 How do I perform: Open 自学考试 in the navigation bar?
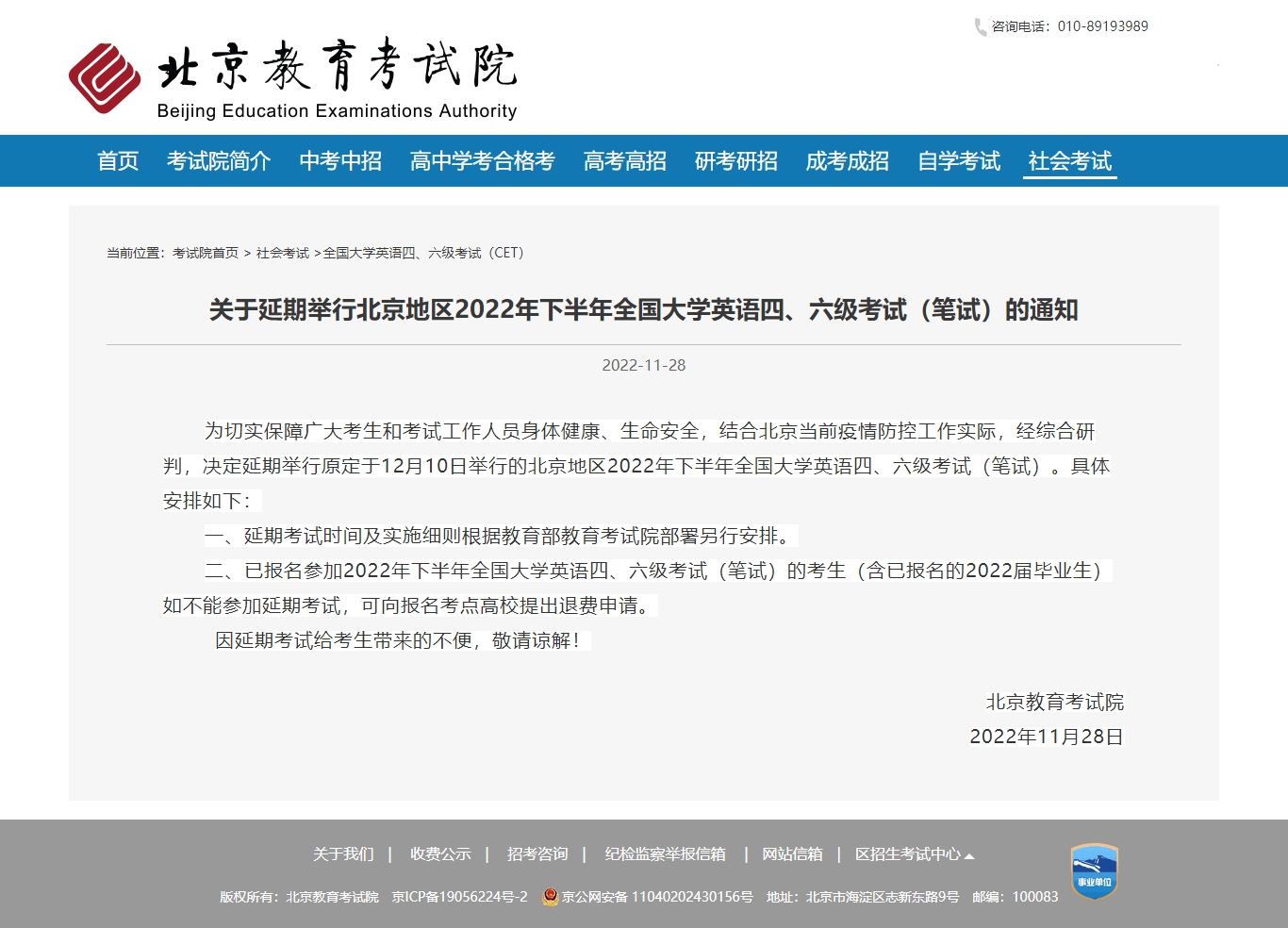point(959,161)
